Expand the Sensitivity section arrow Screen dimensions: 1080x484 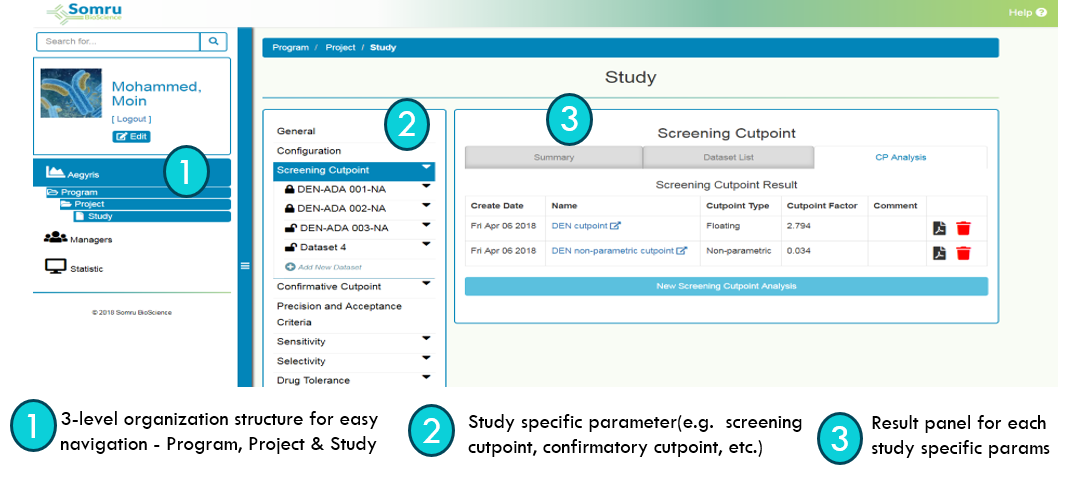point(427,339)
